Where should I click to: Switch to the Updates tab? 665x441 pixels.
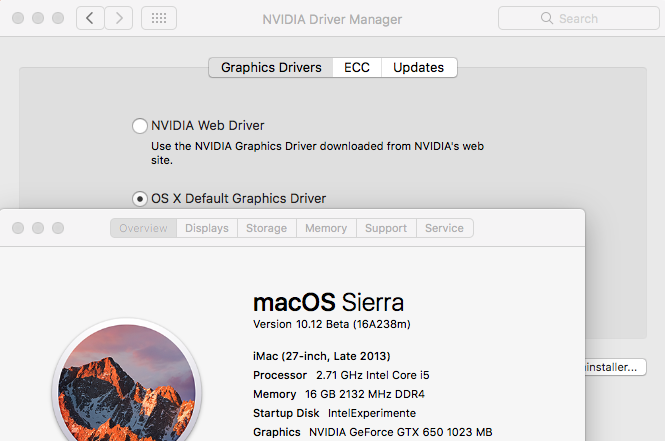pos(418,67)
